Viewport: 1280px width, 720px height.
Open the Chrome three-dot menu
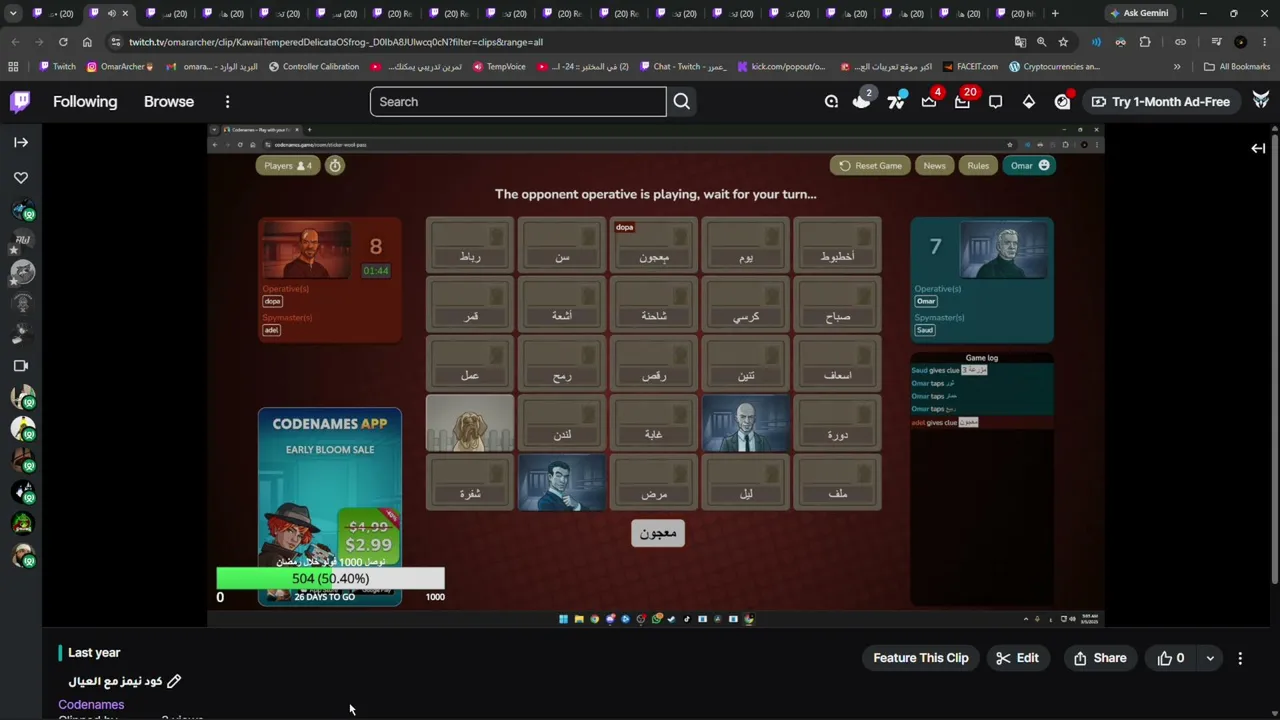click(1264, 42)
